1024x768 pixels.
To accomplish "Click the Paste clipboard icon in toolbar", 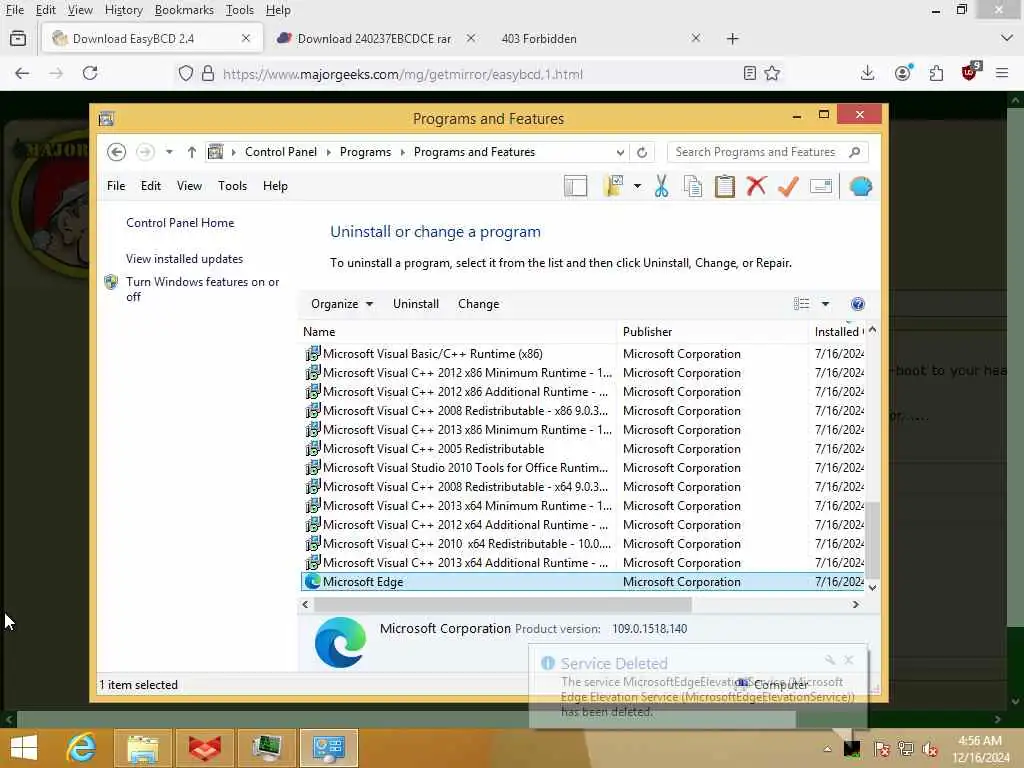I will (724, 186).
